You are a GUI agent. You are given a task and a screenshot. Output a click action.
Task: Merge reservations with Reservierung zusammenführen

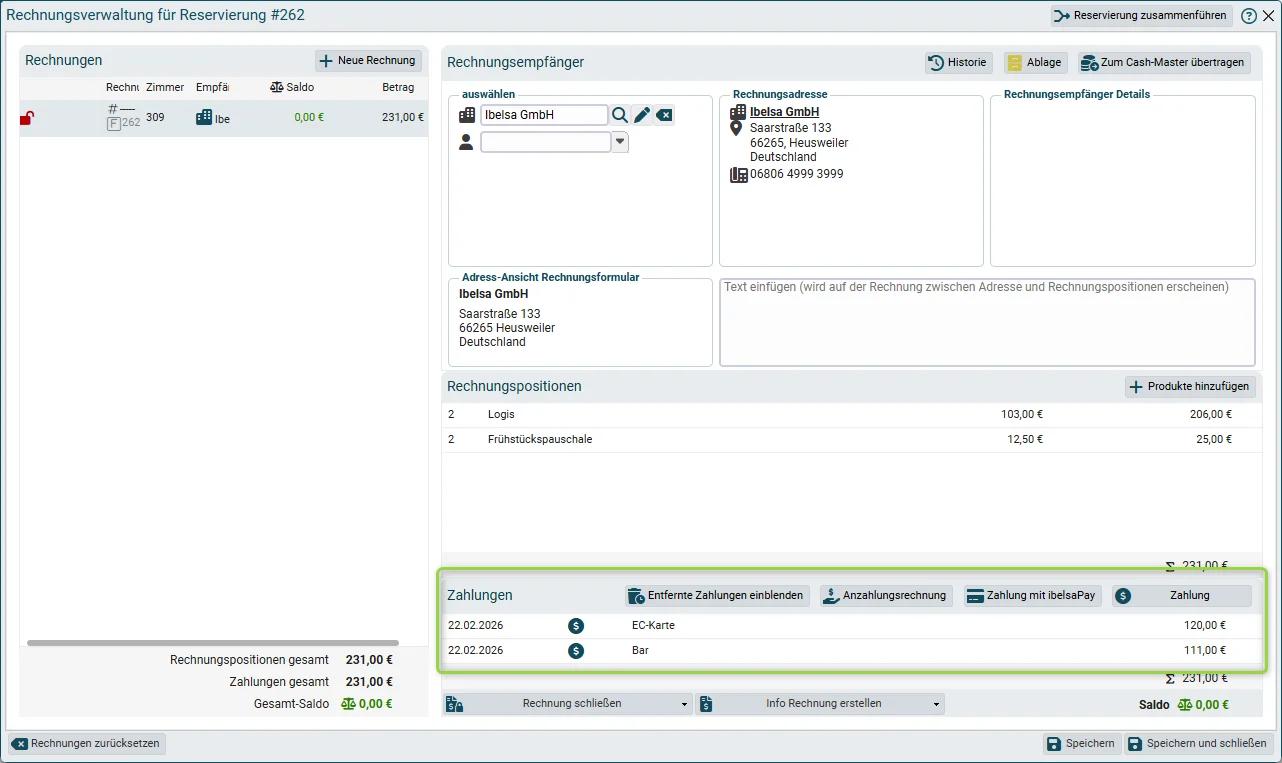[x=1142, y=16]
